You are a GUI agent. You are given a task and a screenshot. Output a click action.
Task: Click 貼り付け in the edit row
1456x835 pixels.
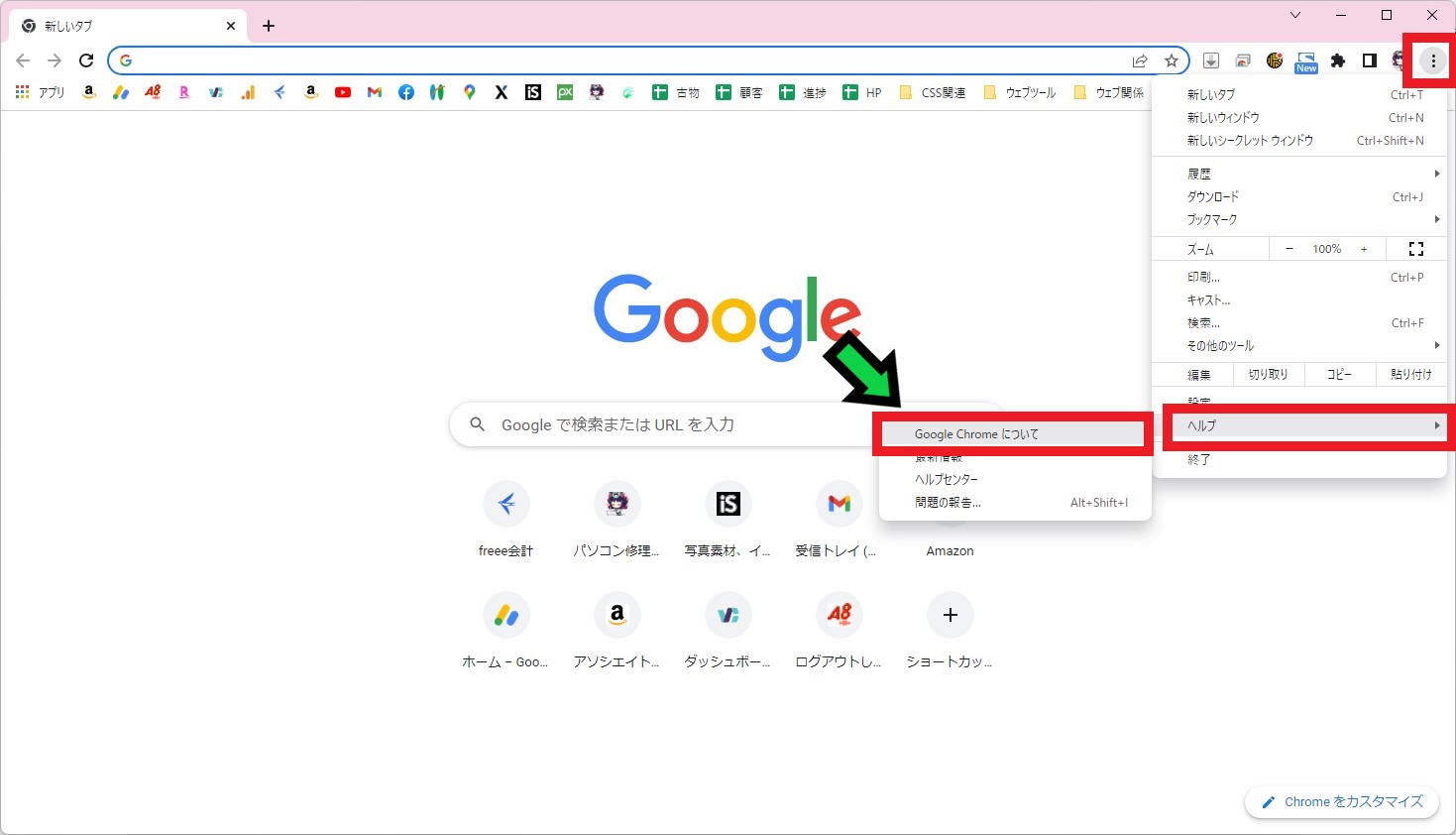[x=1411, y=374]
